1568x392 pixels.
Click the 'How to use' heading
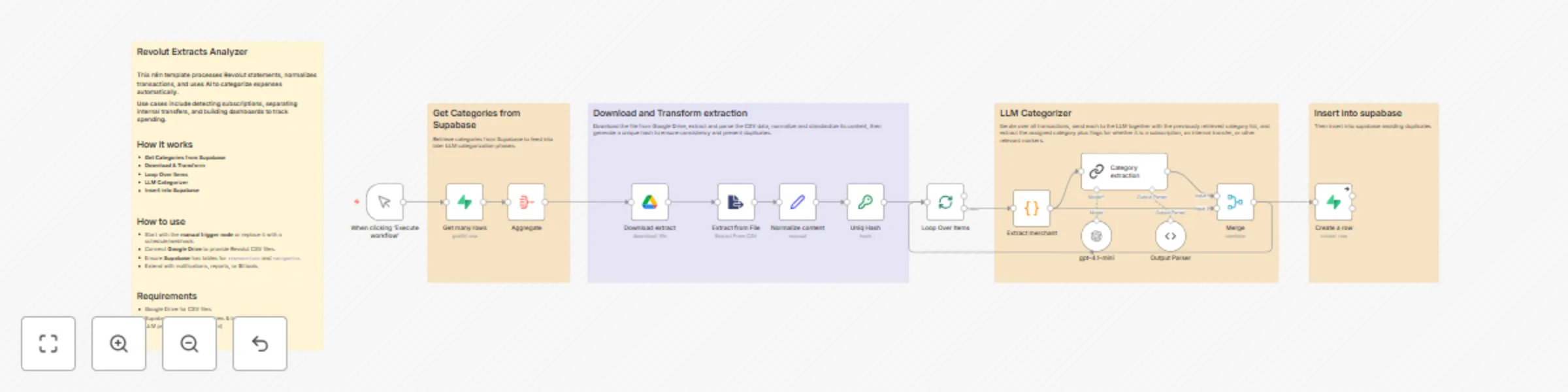161,221
